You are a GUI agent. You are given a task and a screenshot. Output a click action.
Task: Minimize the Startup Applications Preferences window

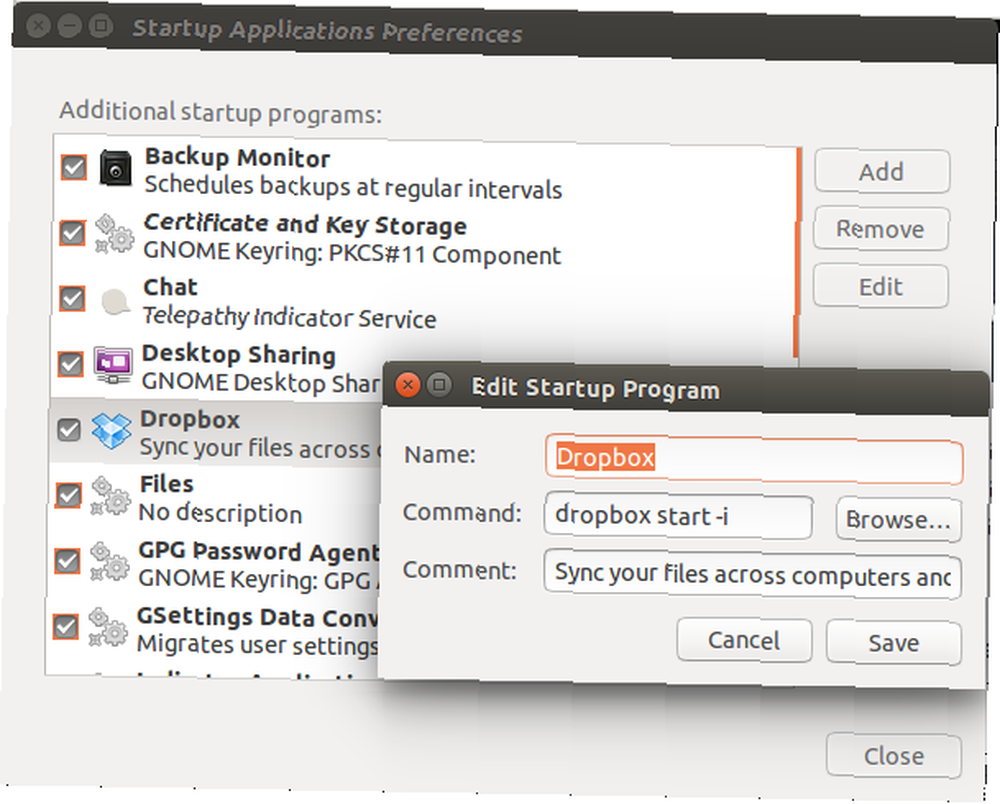pyautogui.click(x=69, y=26)
